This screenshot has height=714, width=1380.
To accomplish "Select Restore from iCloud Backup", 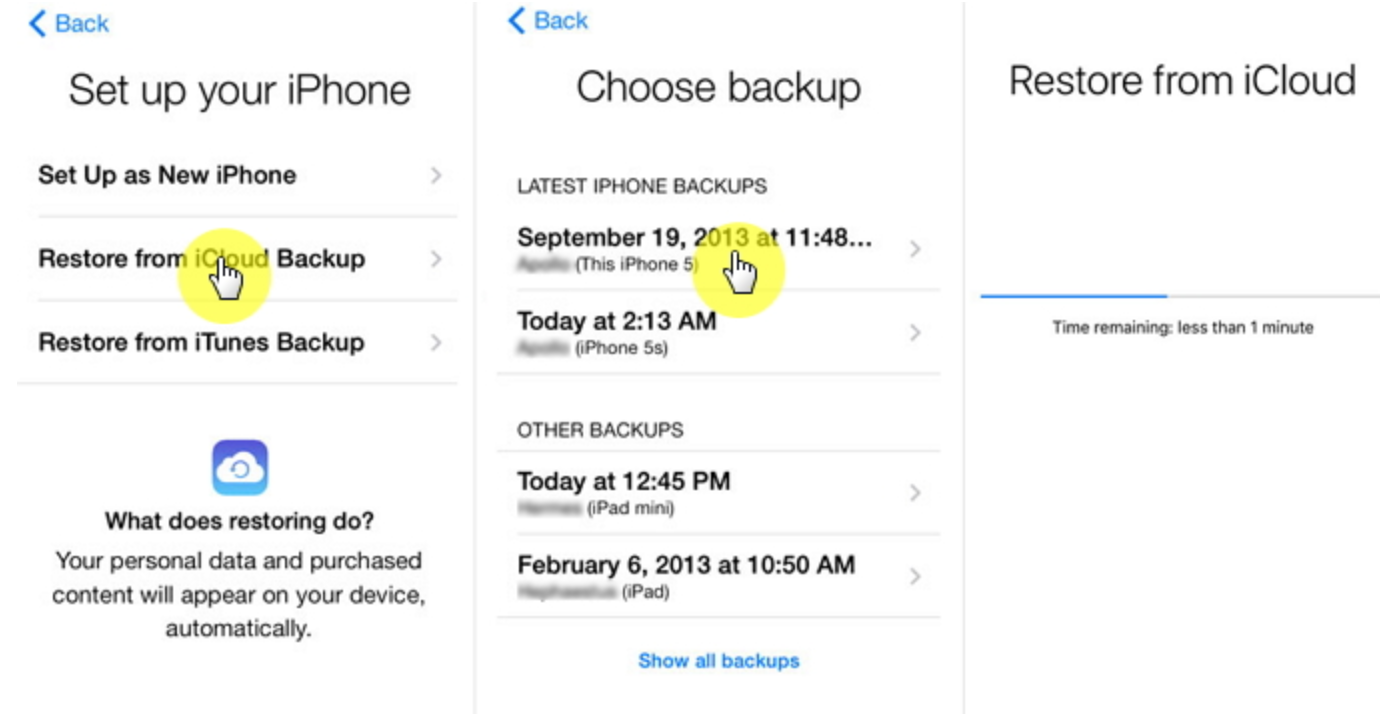I will click(200, 258).
